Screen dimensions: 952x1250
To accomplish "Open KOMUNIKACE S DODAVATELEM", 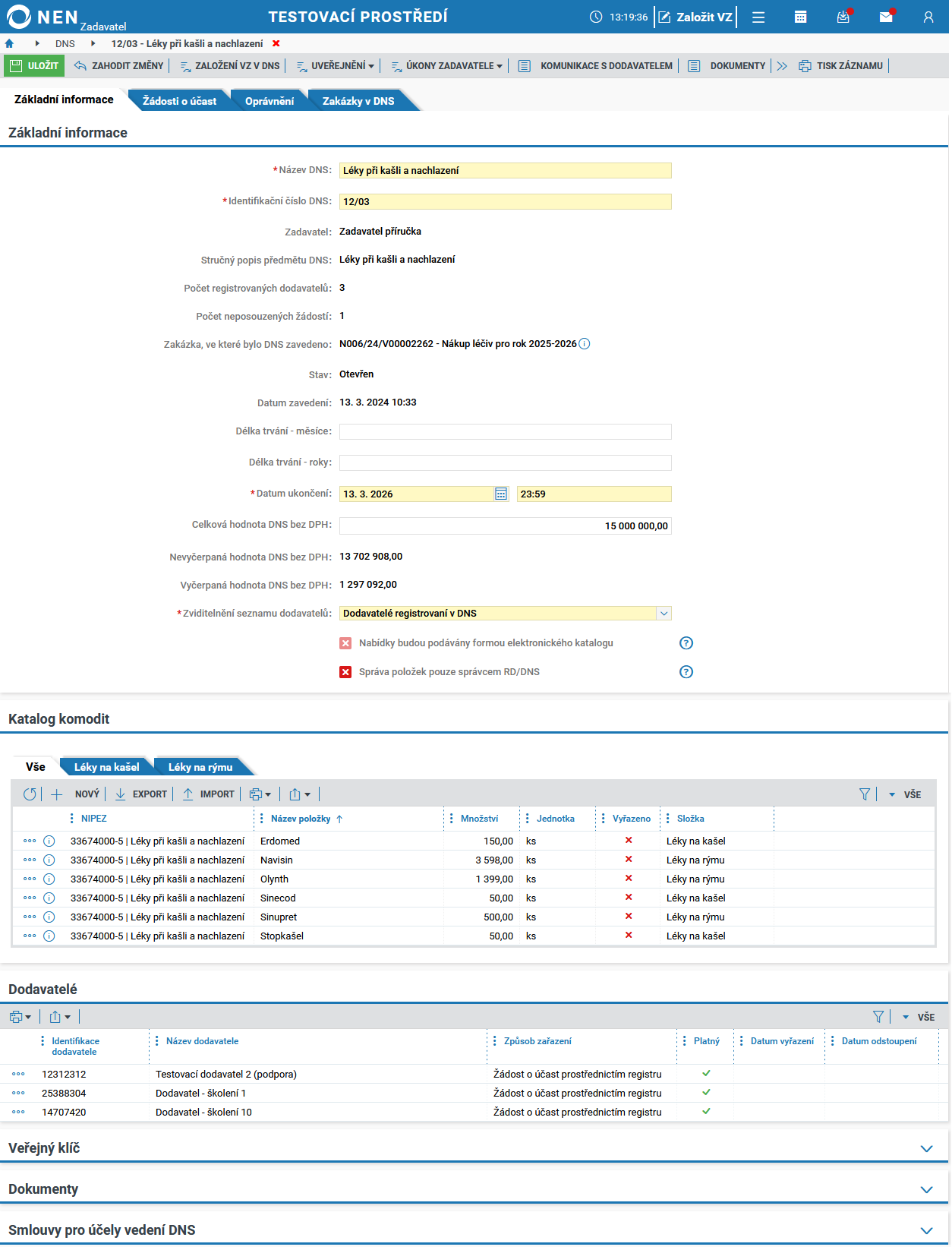I will [596, 66].
